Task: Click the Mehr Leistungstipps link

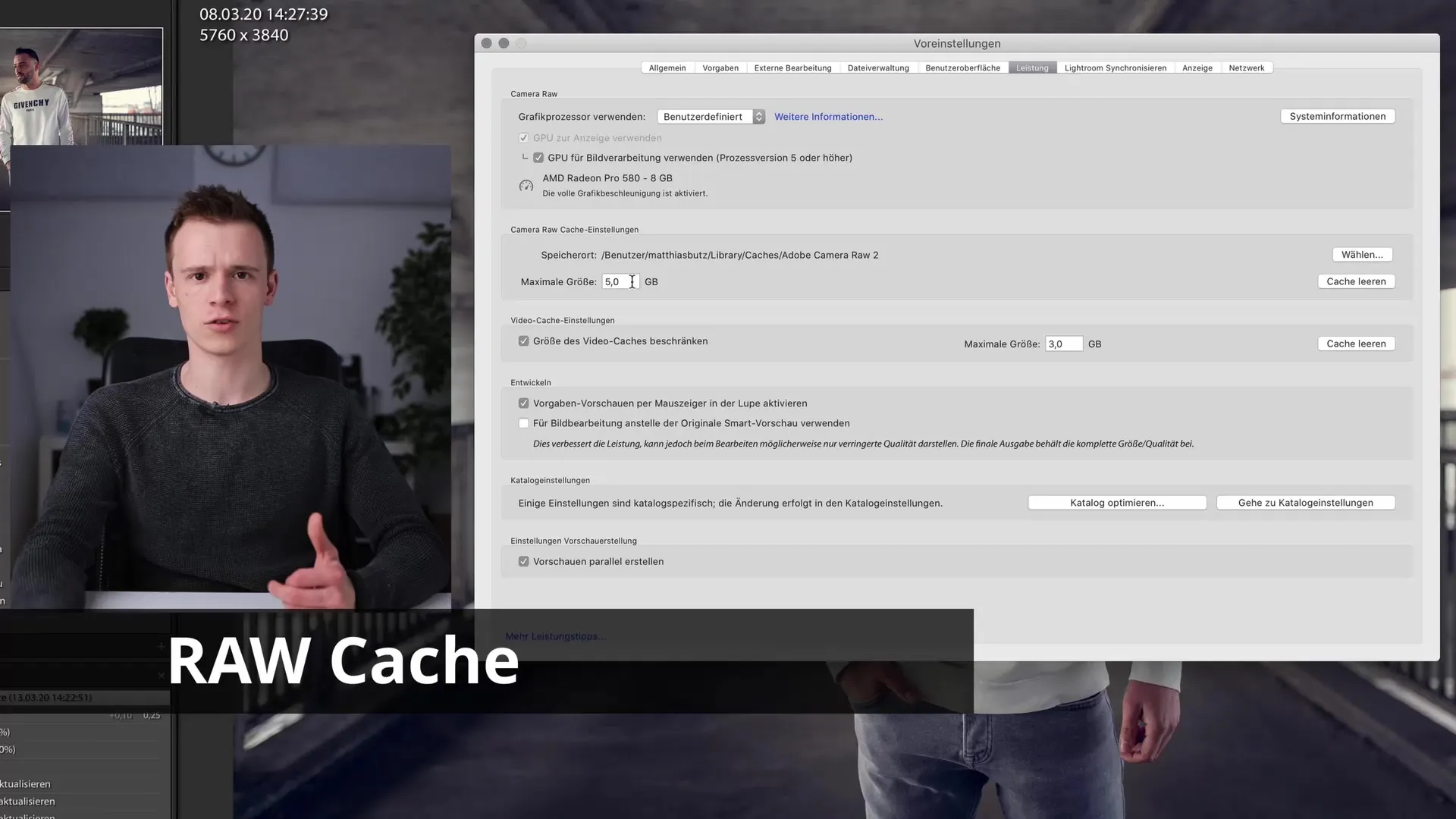Action: tap(555, 636)
